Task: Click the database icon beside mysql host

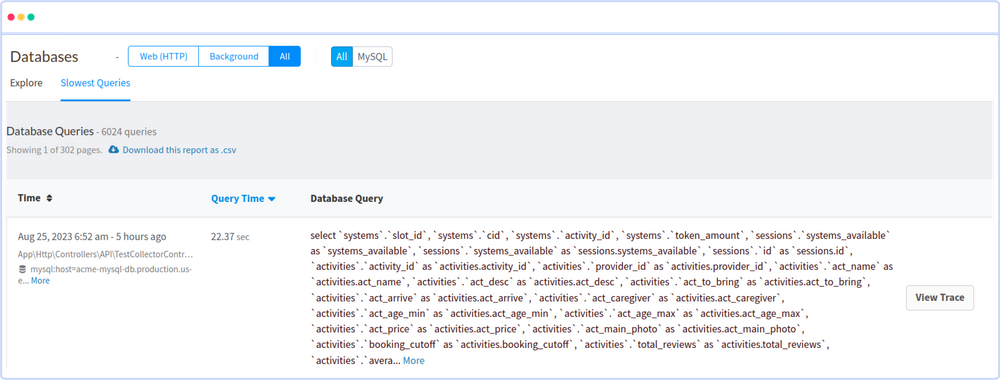Action: (23, 269)
